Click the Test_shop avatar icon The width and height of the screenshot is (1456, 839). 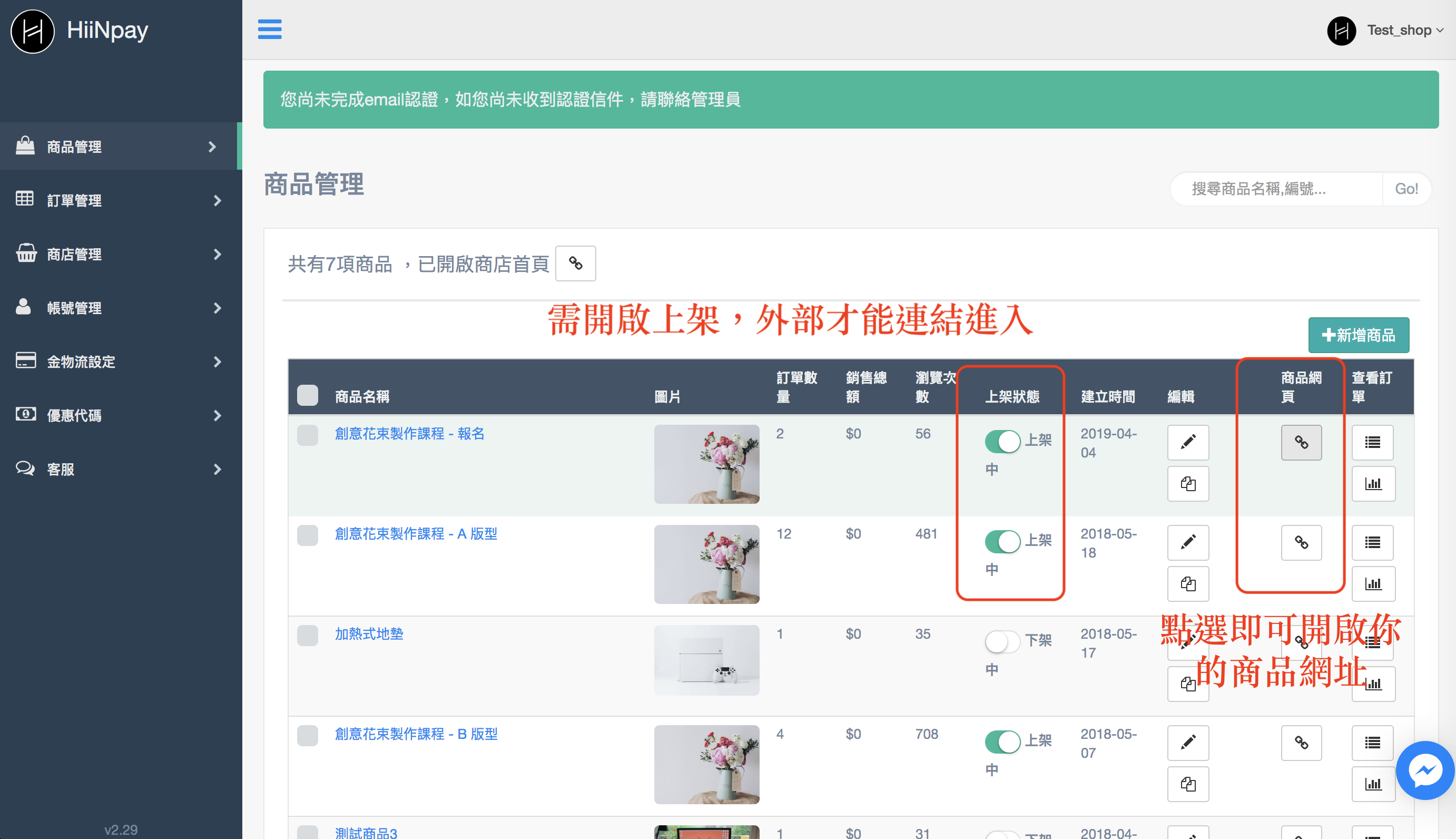click(x=1341, y=31)
